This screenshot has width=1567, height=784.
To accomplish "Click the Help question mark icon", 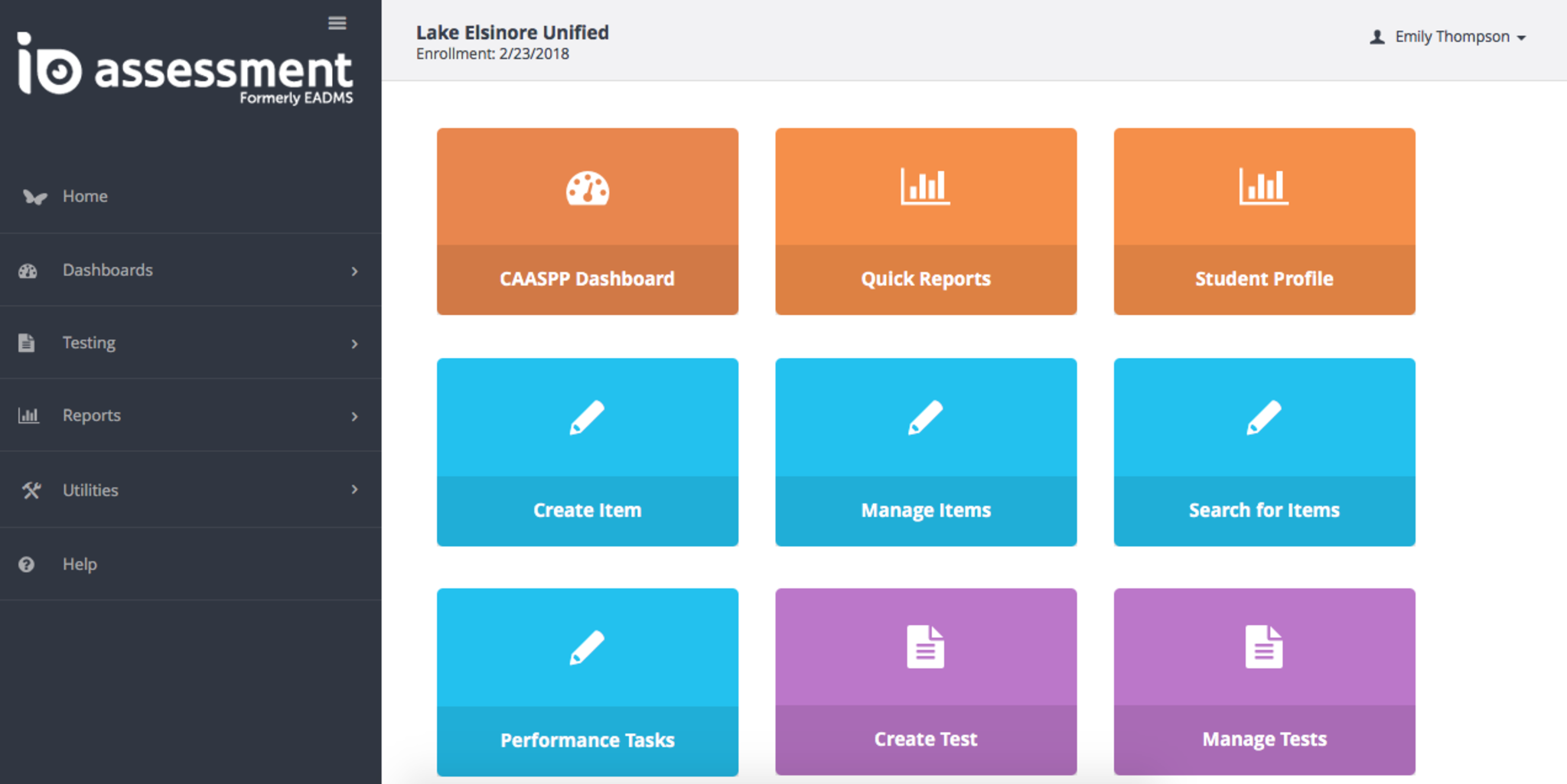I will point(27,564).
